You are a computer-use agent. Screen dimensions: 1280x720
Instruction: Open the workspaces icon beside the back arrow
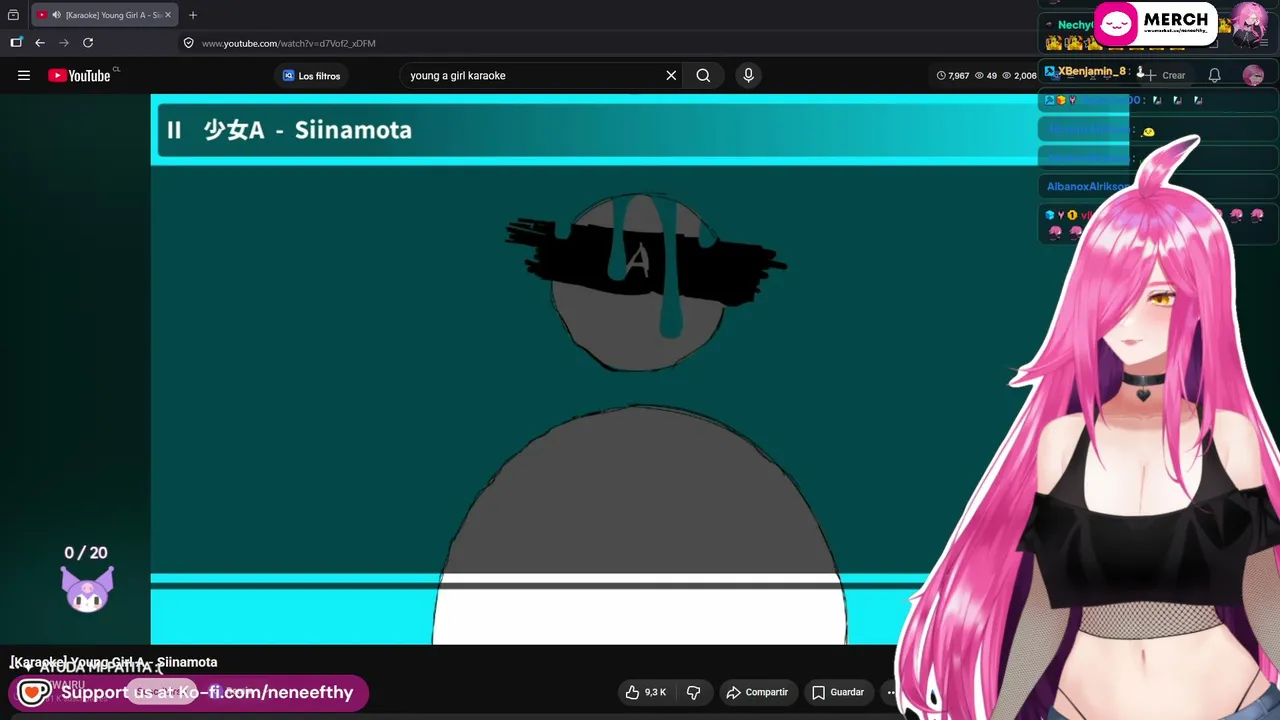pos(16,43)
